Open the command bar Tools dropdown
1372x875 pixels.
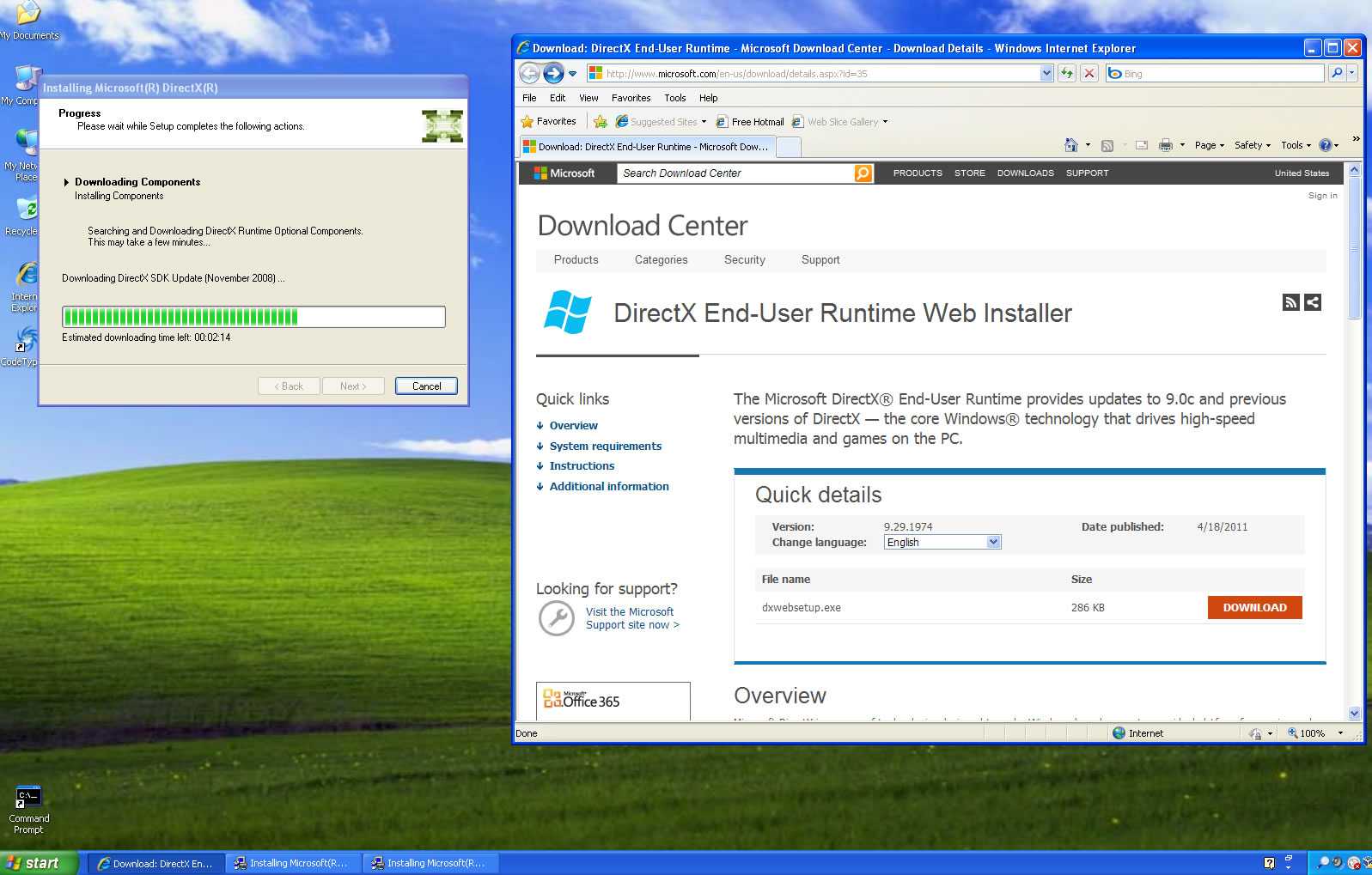1296,145
